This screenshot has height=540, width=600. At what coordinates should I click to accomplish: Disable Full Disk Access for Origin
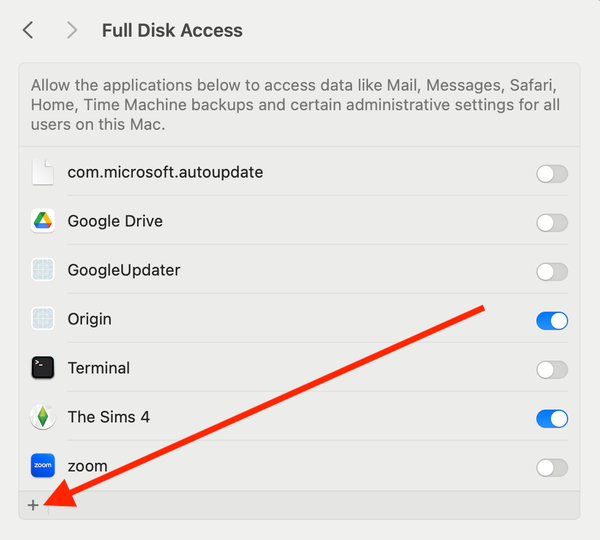[x=551, y=321]
